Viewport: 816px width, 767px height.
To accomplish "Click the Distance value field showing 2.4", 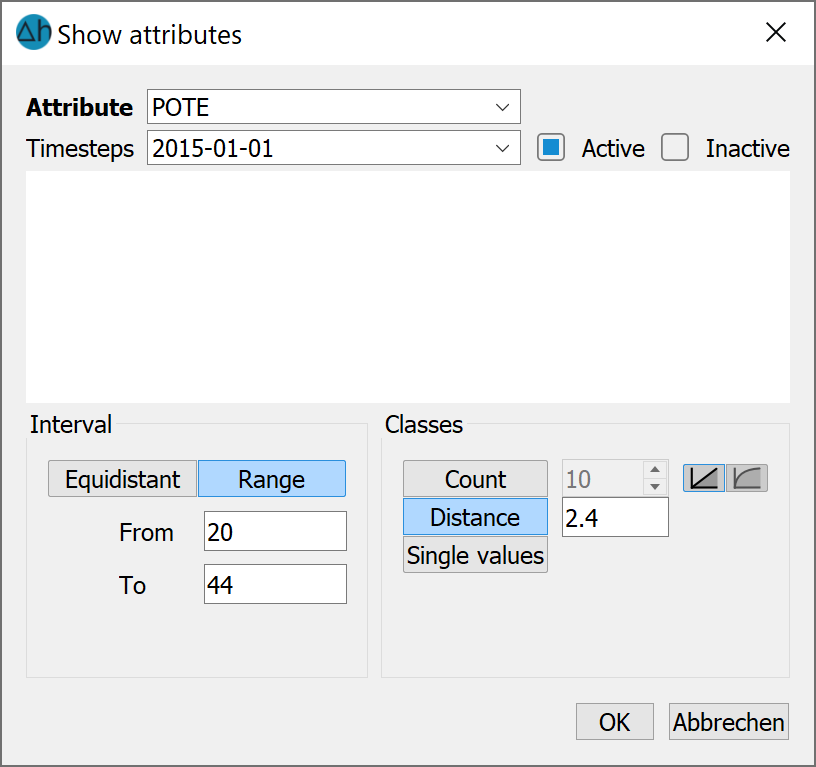I will (615, 517).
